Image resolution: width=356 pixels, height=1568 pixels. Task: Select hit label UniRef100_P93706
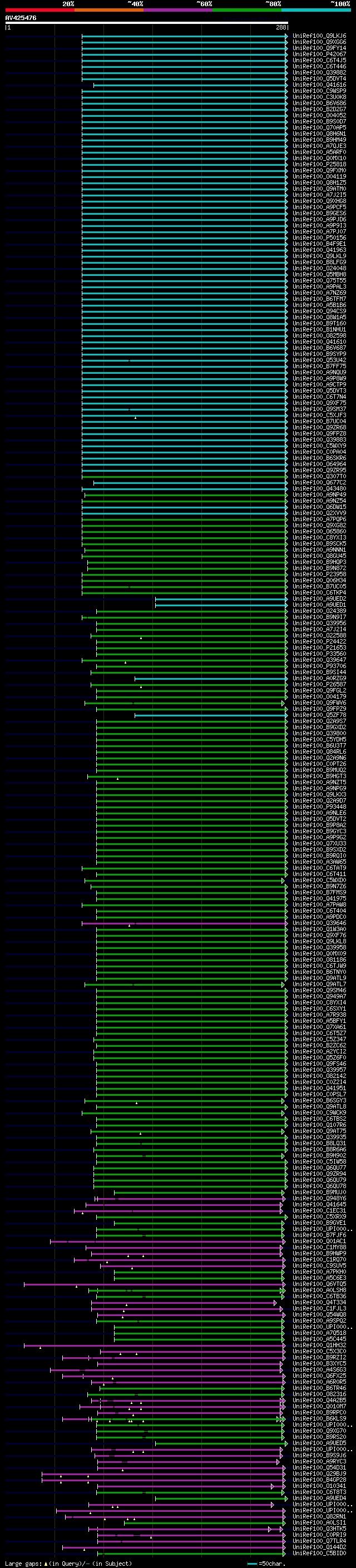[x=319, y=666]
